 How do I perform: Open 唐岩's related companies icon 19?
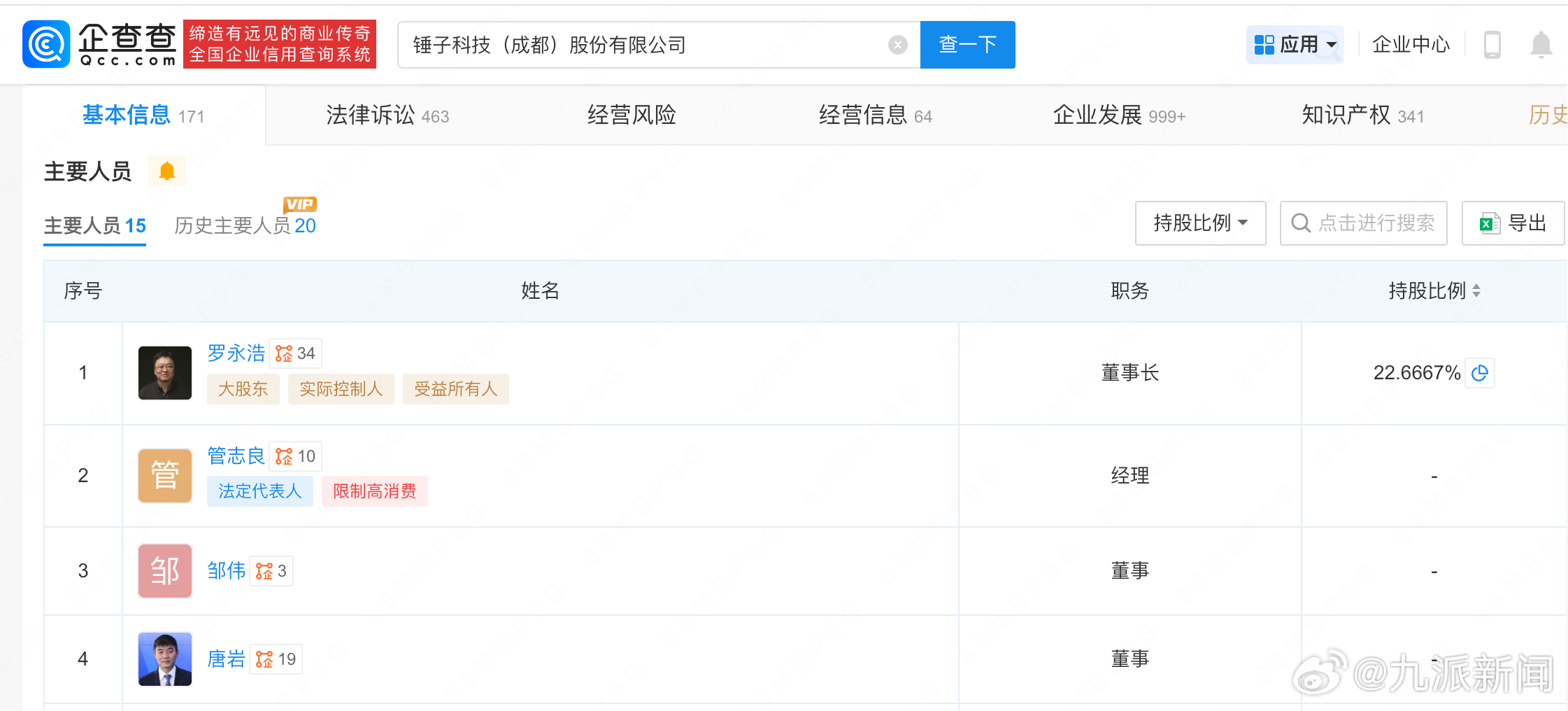point(276,659)
